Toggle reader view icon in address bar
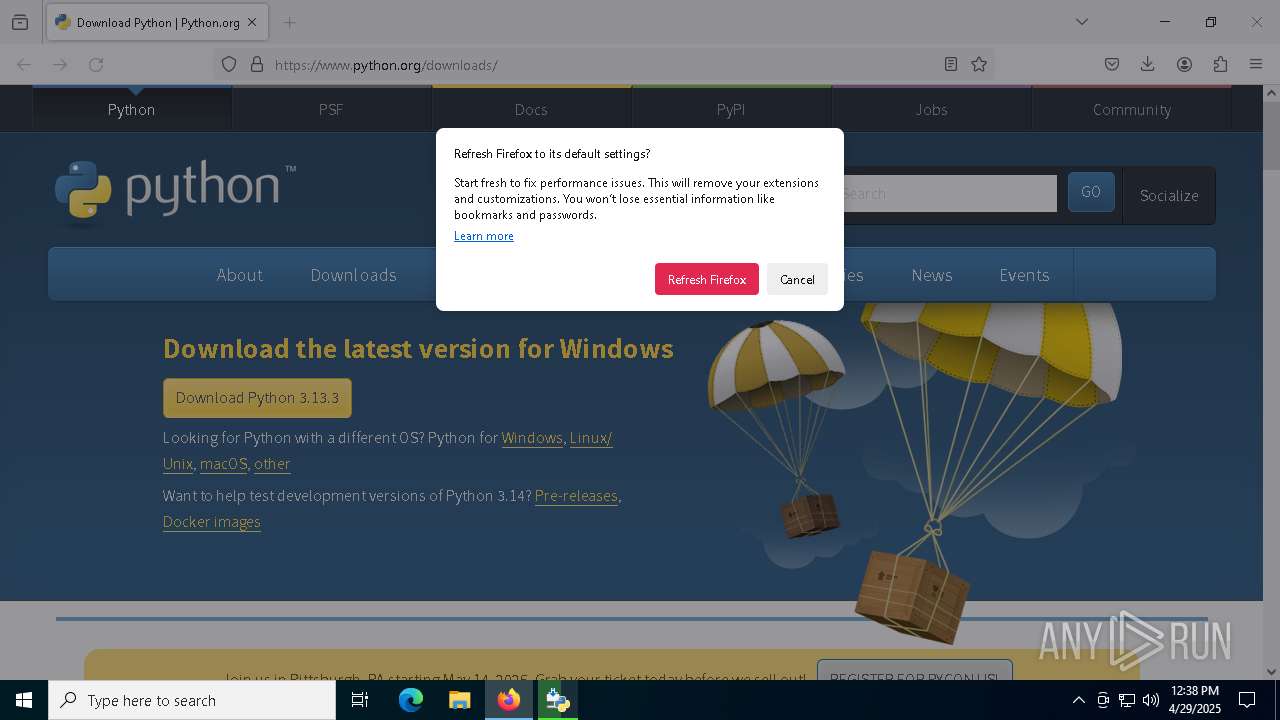The width and height of the screenshot is (1280, 720). (951, 64)
